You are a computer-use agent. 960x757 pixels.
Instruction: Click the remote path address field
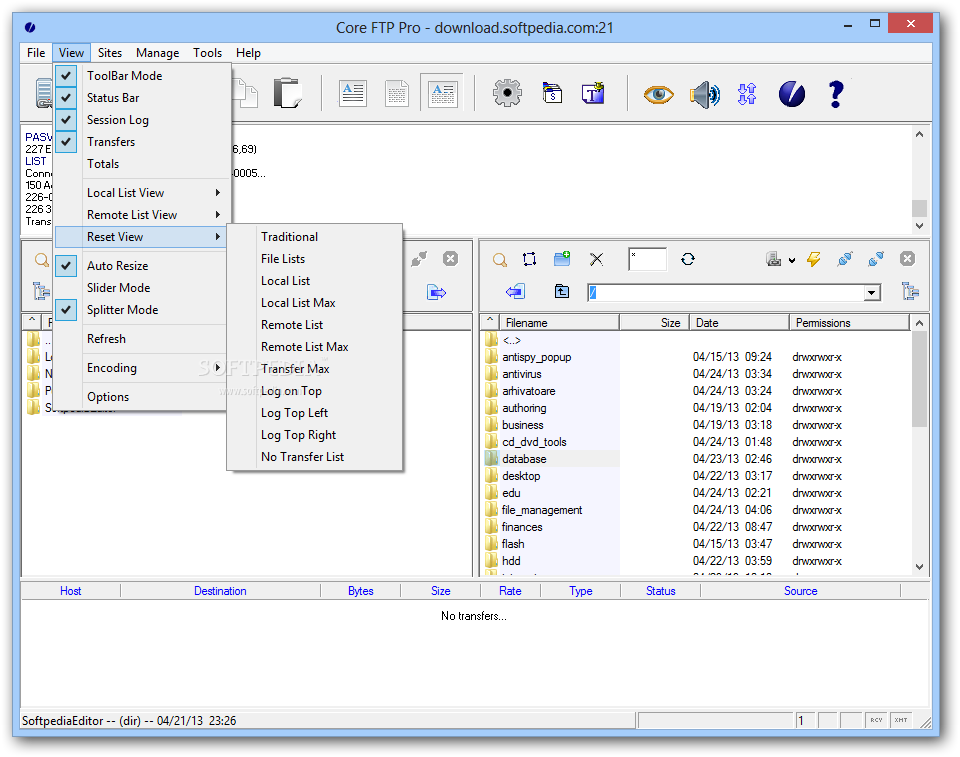point(726,293)
